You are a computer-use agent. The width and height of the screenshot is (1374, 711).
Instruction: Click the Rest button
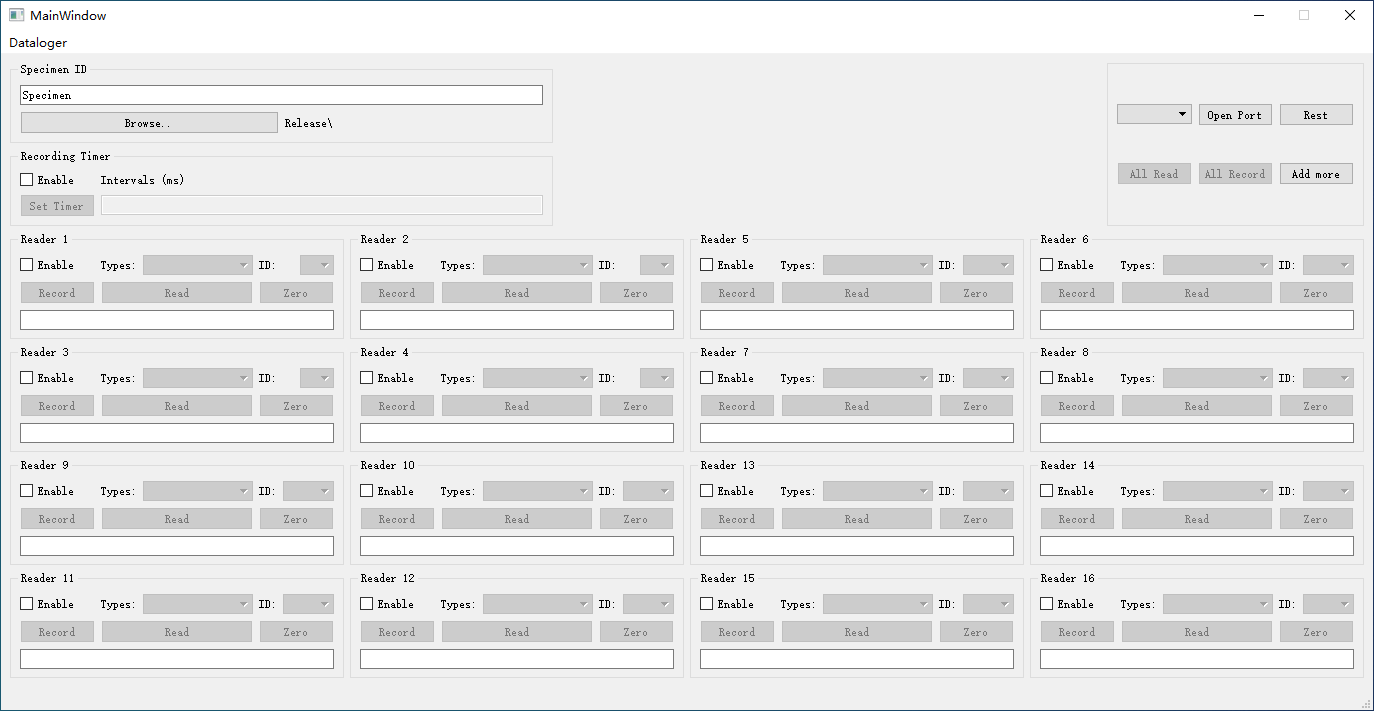[1316, 115]
